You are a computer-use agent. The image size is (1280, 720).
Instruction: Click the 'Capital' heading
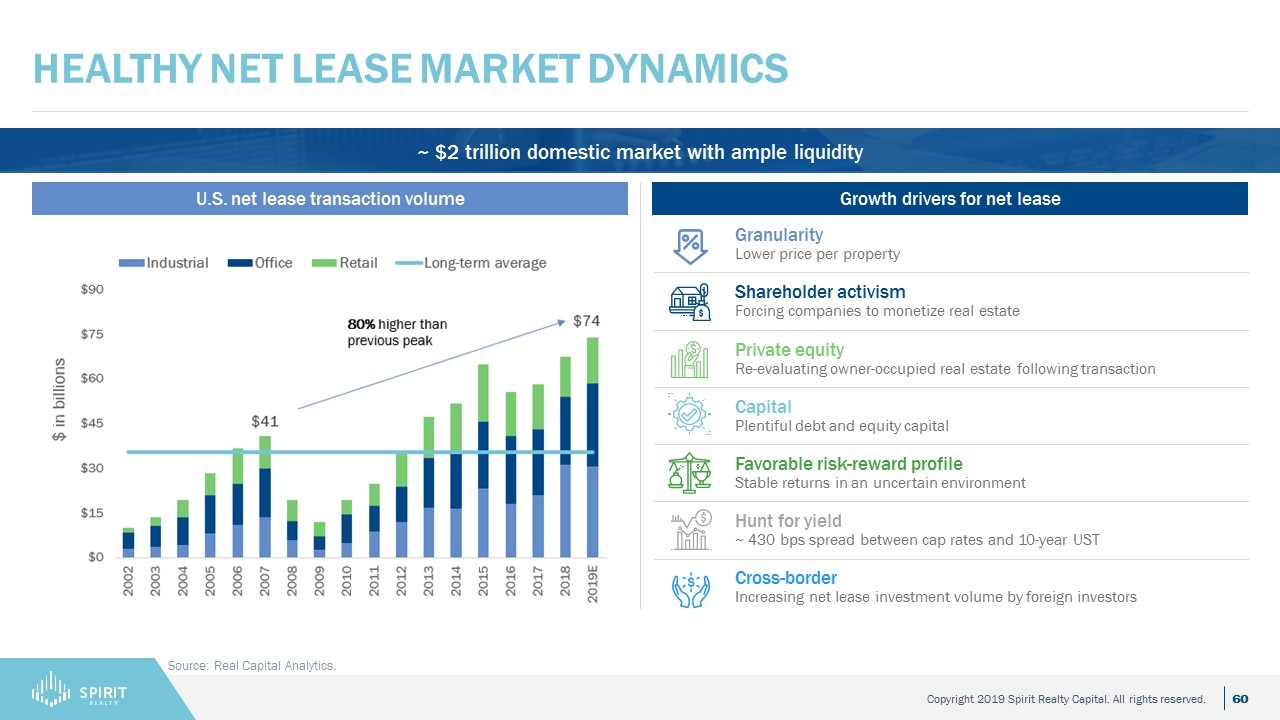pos(763,407)
